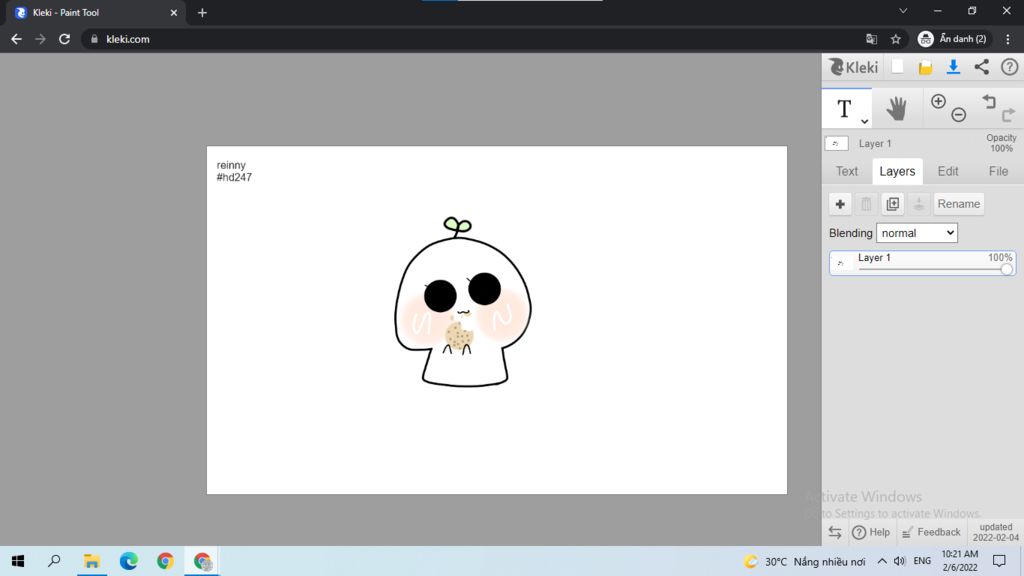Image resolution: width=1024 pixels, height=576 pixels.
Task: Delete the layer with trash icon
Action: tap(866, 204)
